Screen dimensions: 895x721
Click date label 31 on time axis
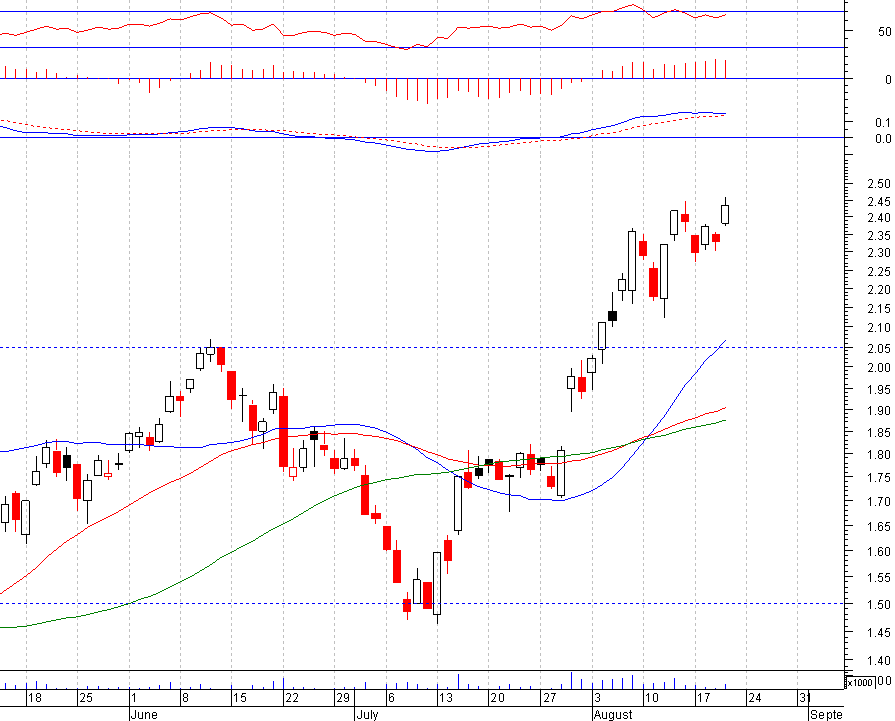pos(805,698)
